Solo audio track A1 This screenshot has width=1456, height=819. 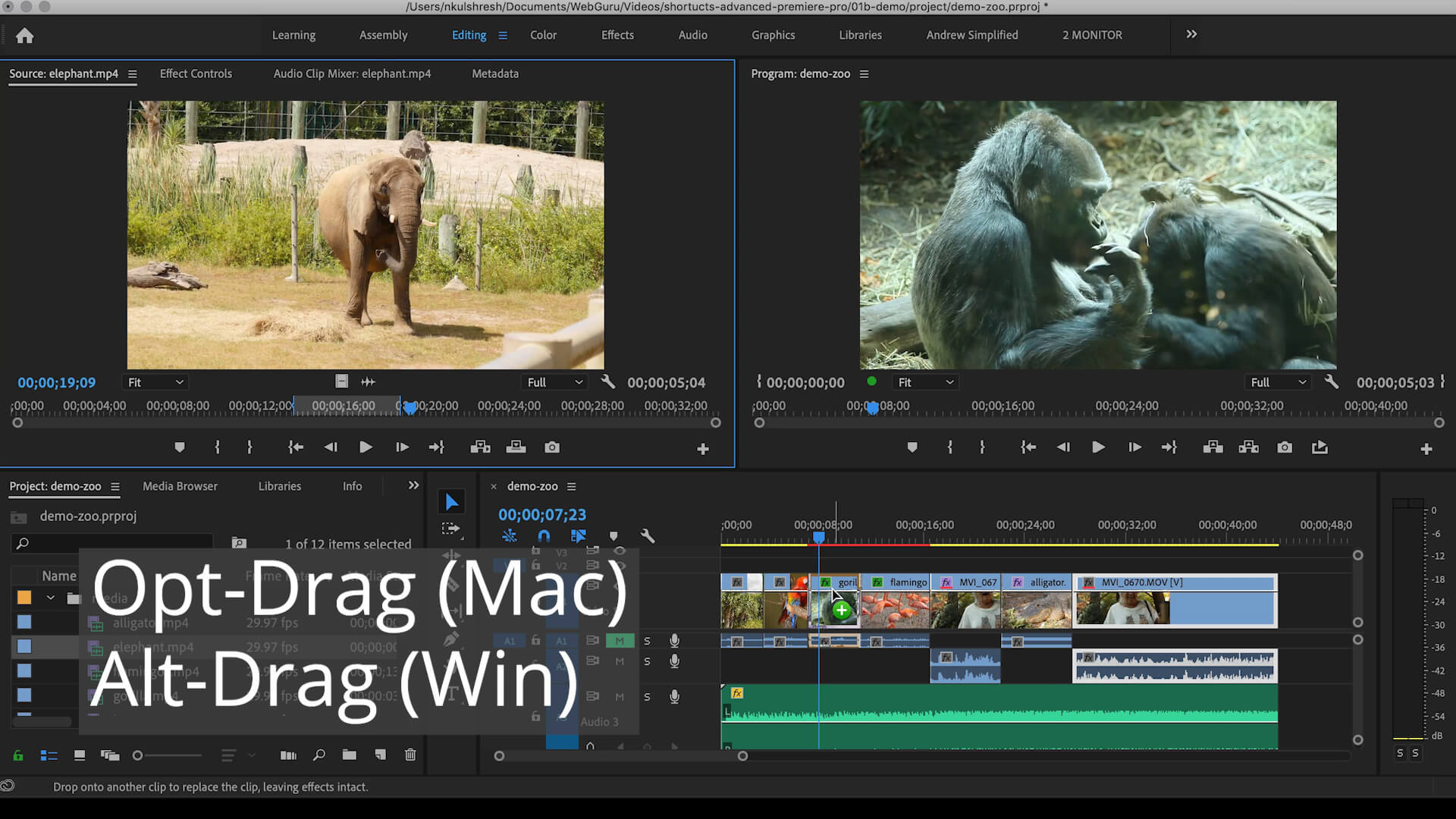click(647, 641)
